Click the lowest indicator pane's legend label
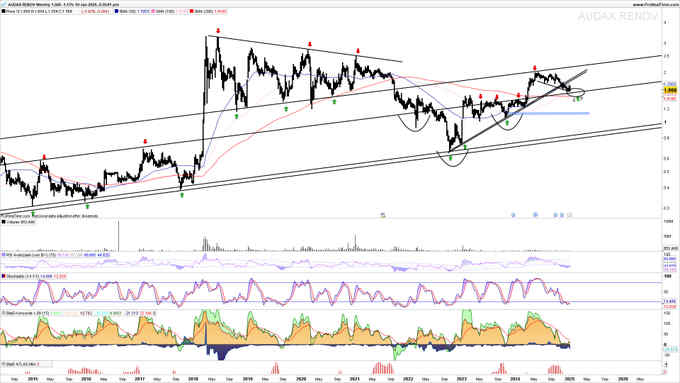The height and width of the screenshot is (383, 680). [x=20, y=364]
